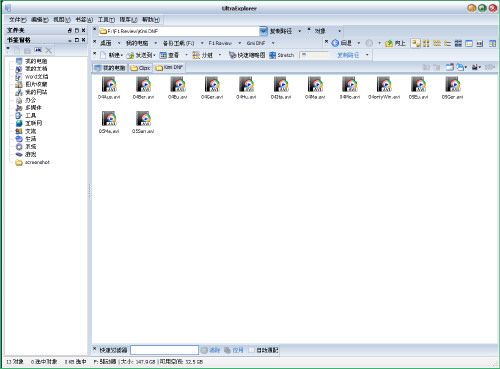
Task: Click inside the quick filter text field
Action: point(164,350)
